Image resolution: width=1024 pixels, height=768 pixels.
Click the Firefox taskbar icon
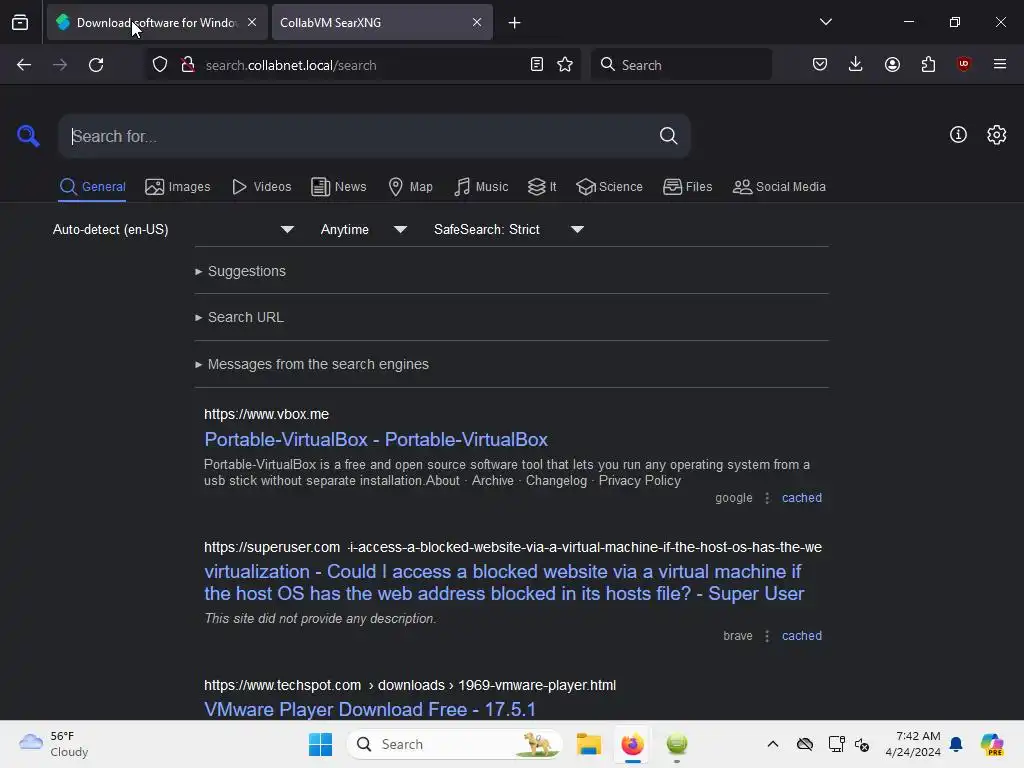pos(632,744)
